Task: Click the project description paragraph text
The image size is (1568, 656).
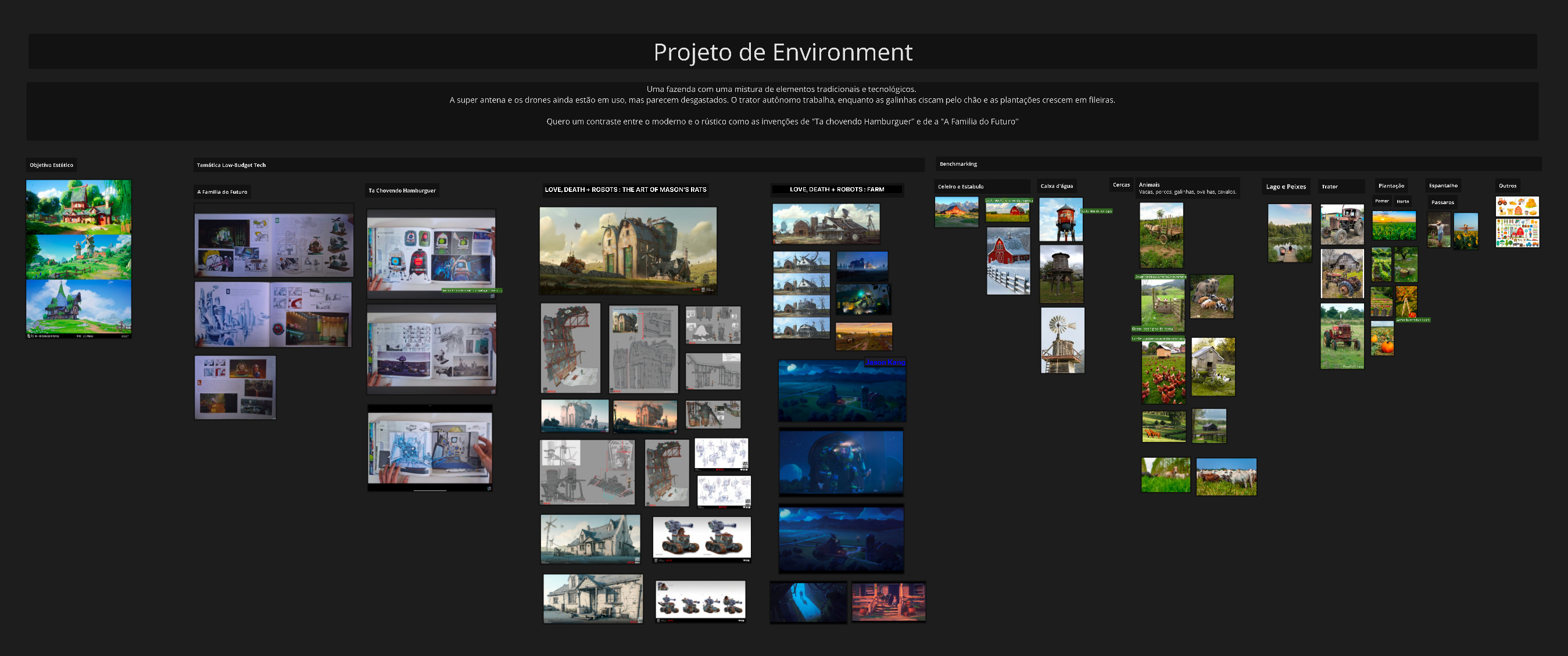Action: 782,105
